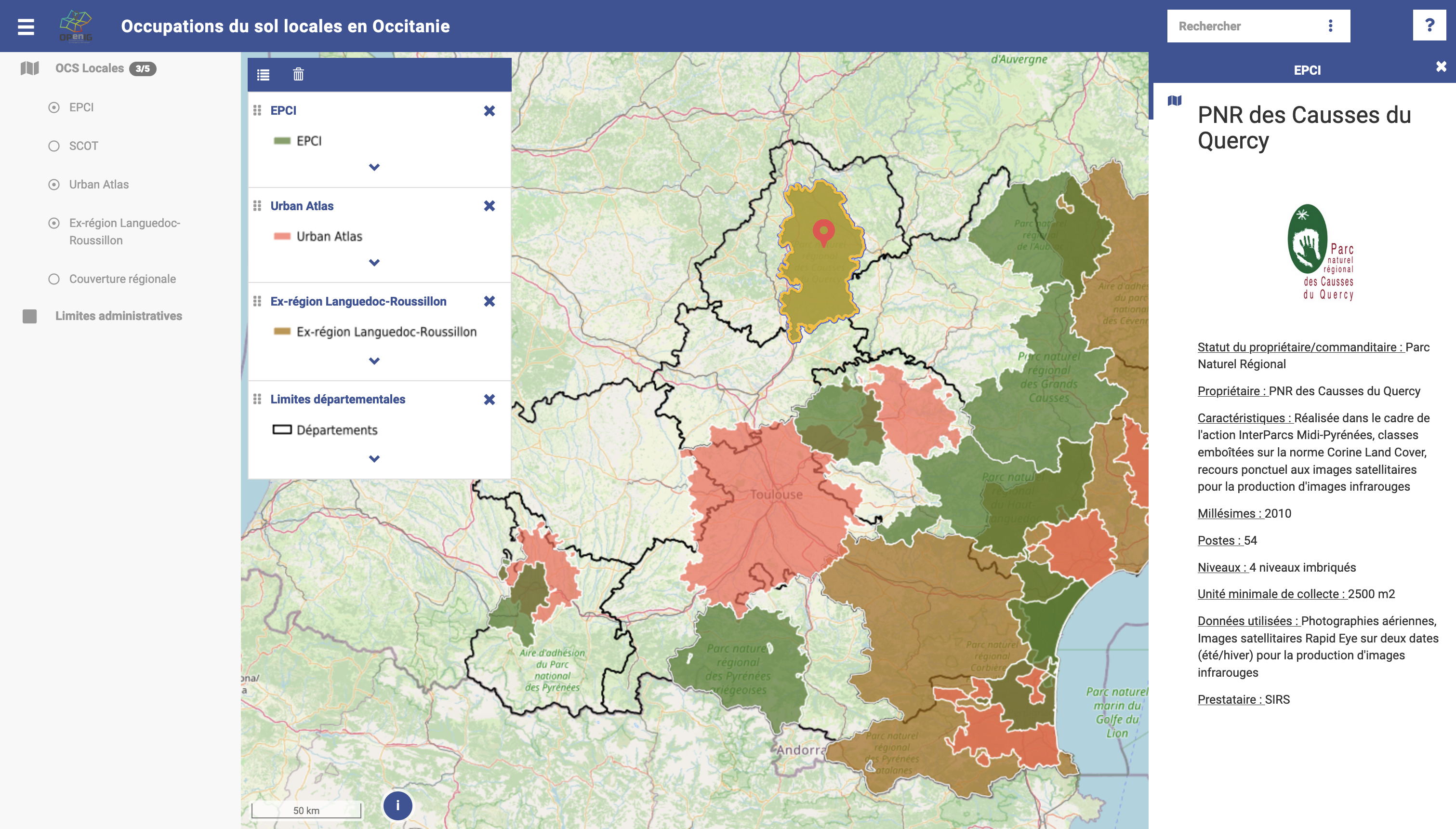Expand the EPCI layer options chevron
The width and height of the screenshot is (1456, 829).
pyautogui.click(x=374, y=167)
